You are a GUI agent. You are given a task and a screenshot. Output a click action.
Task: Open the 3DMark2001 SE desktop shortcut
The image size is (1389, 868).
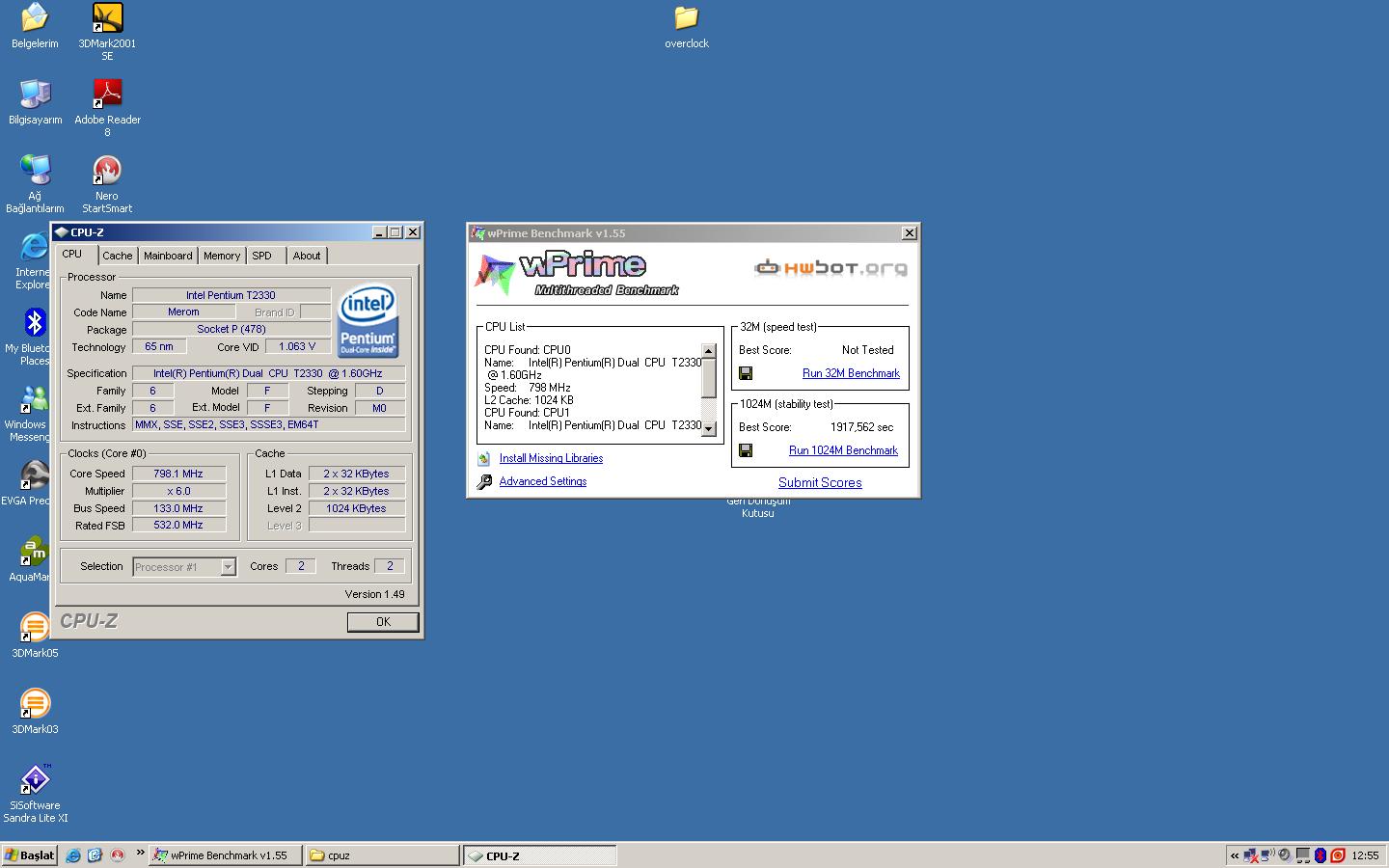pos(107,32)
